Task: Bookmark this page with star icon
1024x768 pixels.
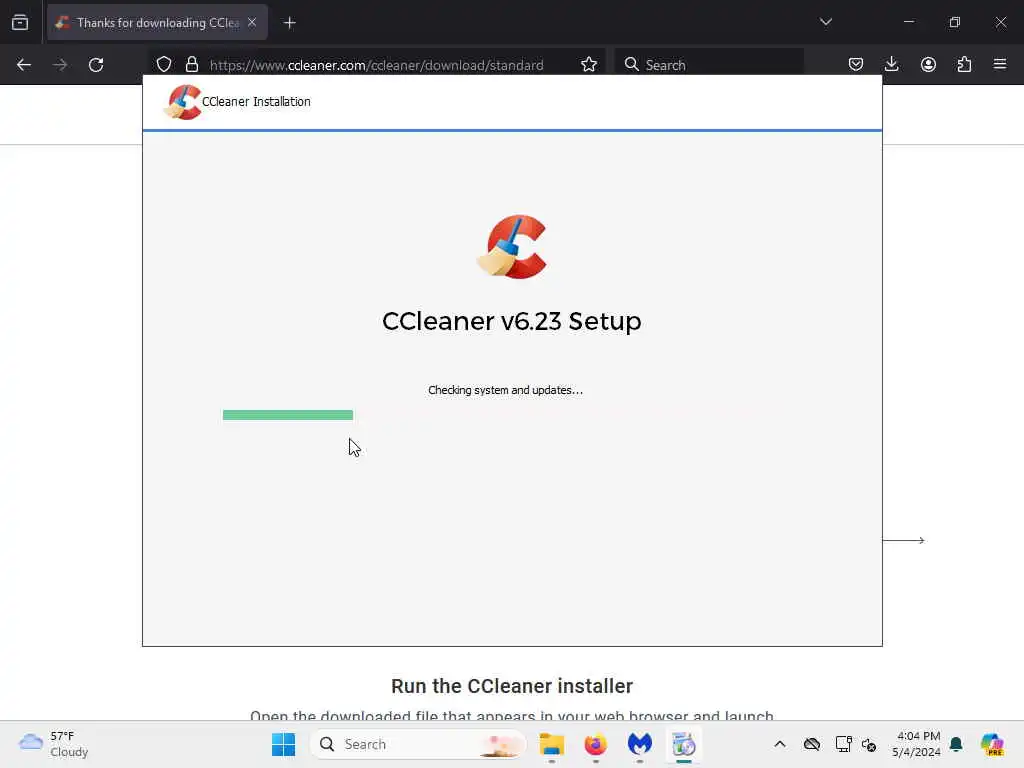Action: coord(589,65)
